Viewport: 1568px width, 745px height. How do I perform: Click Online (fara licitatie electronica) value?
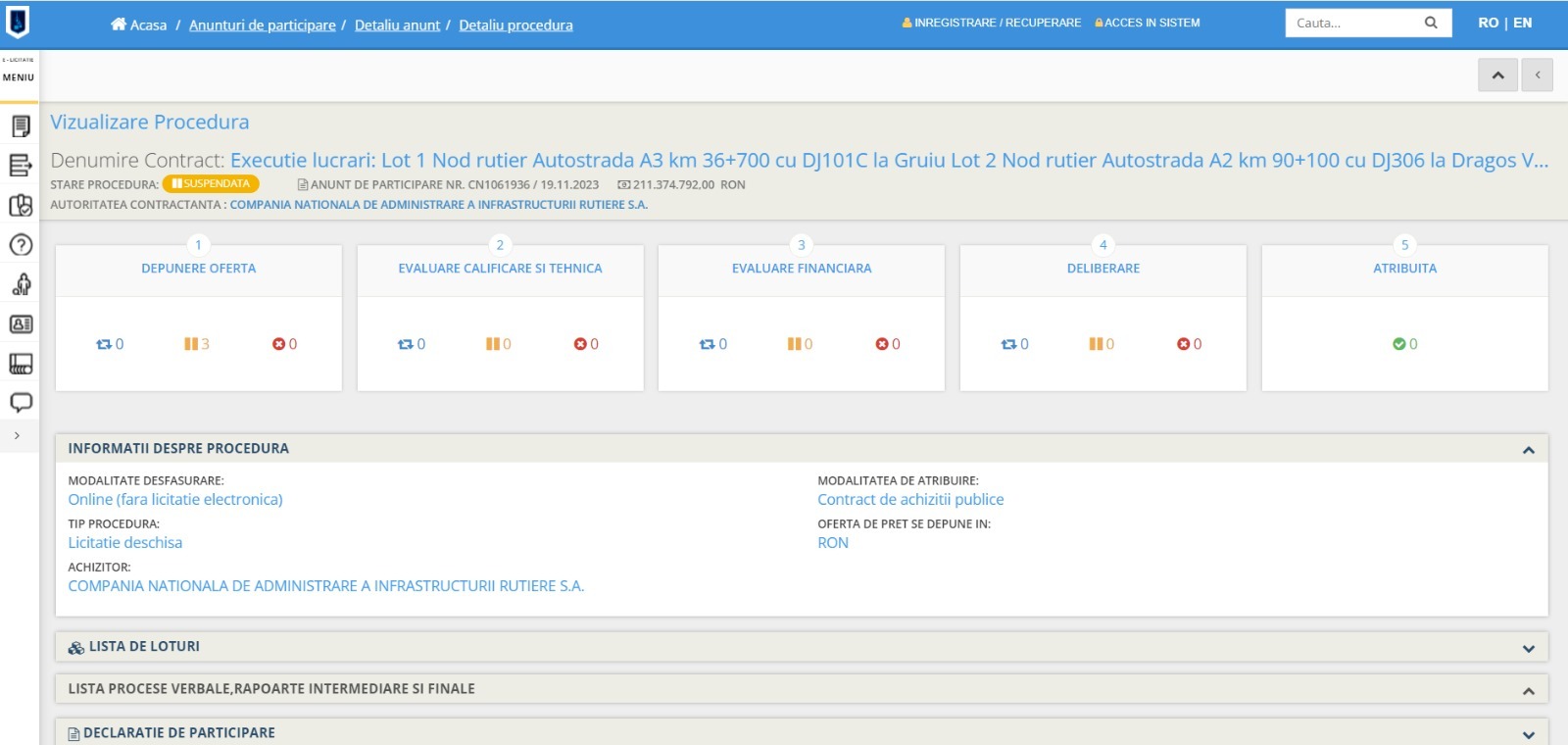tap(175, 499)
